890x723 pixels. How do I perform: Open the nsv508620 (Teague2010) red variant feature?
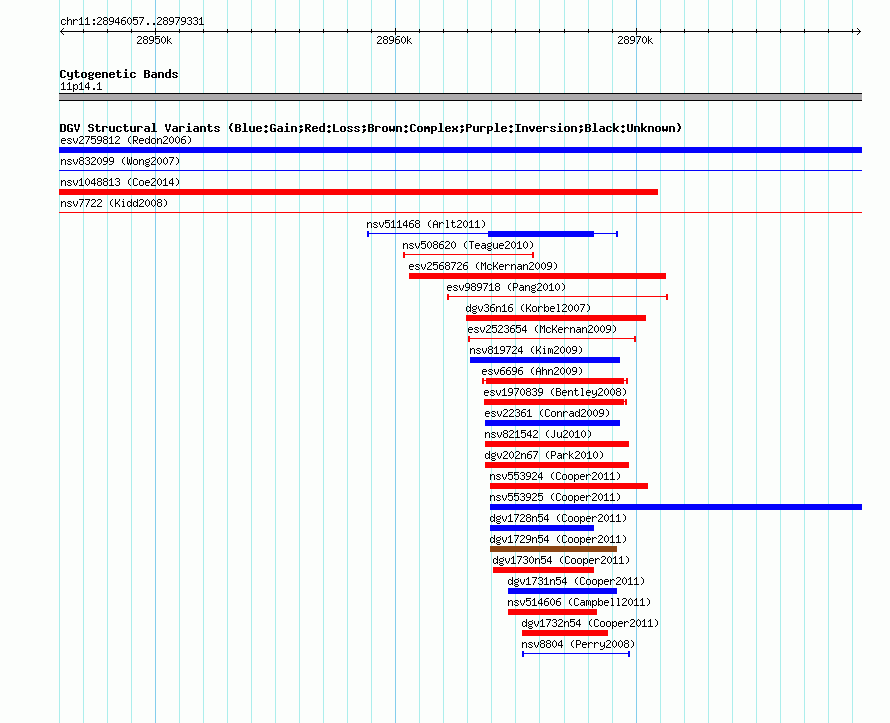[x=468, y=255]
